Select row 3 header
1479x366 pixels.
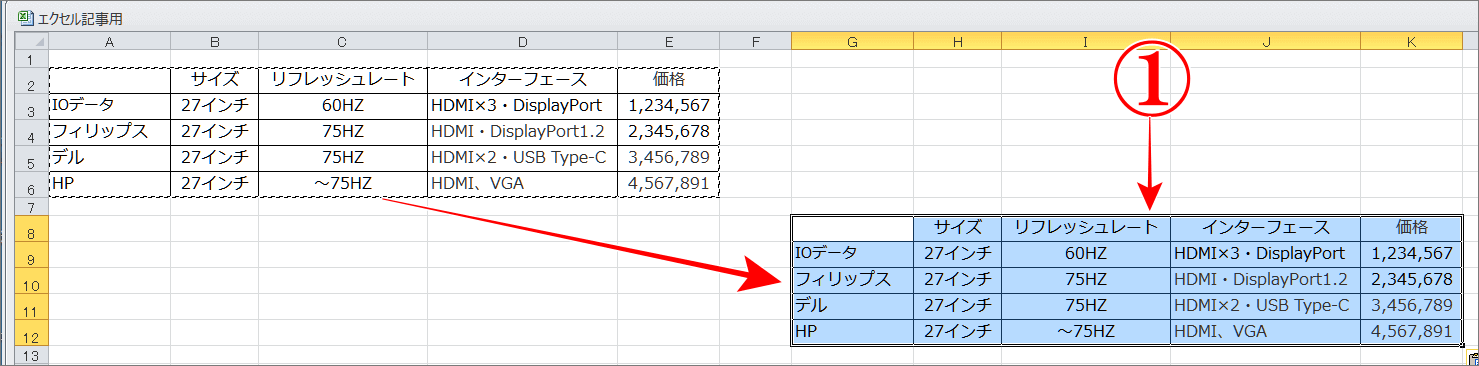31,106
